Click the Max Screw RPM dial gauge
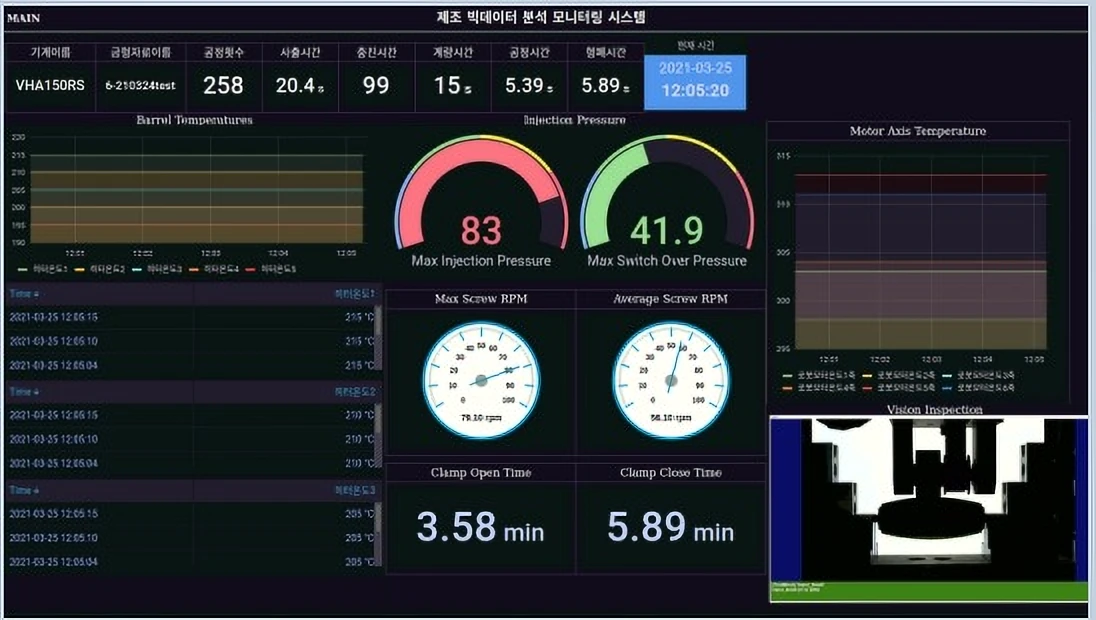 point(481,381)
